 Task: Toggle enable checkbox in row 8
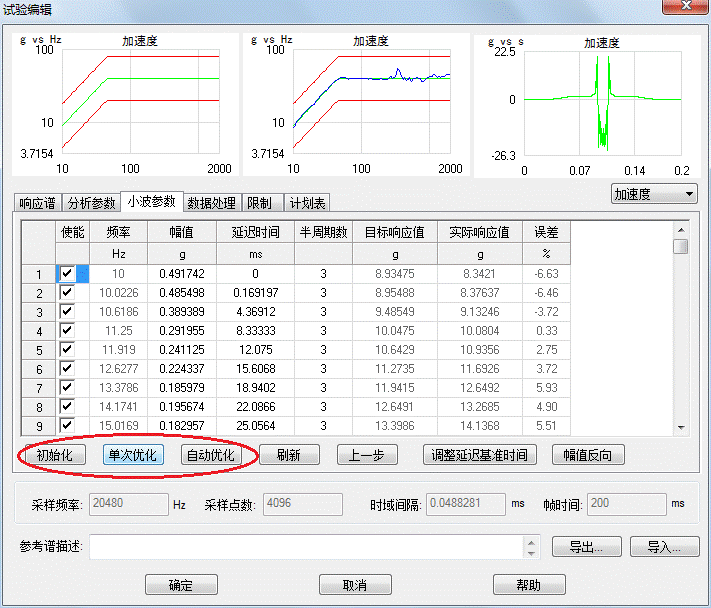coord(67,407)
